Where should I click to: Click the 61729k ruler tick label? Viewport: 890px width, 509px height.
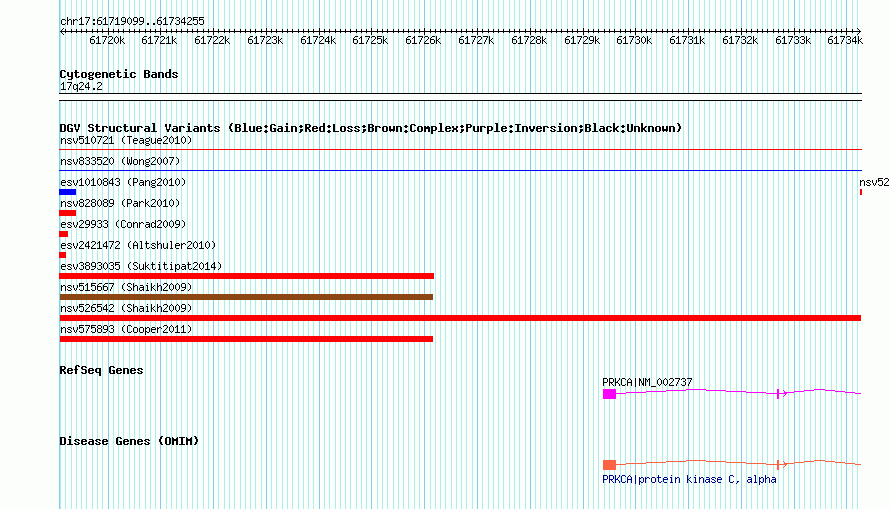click(582, 40)
